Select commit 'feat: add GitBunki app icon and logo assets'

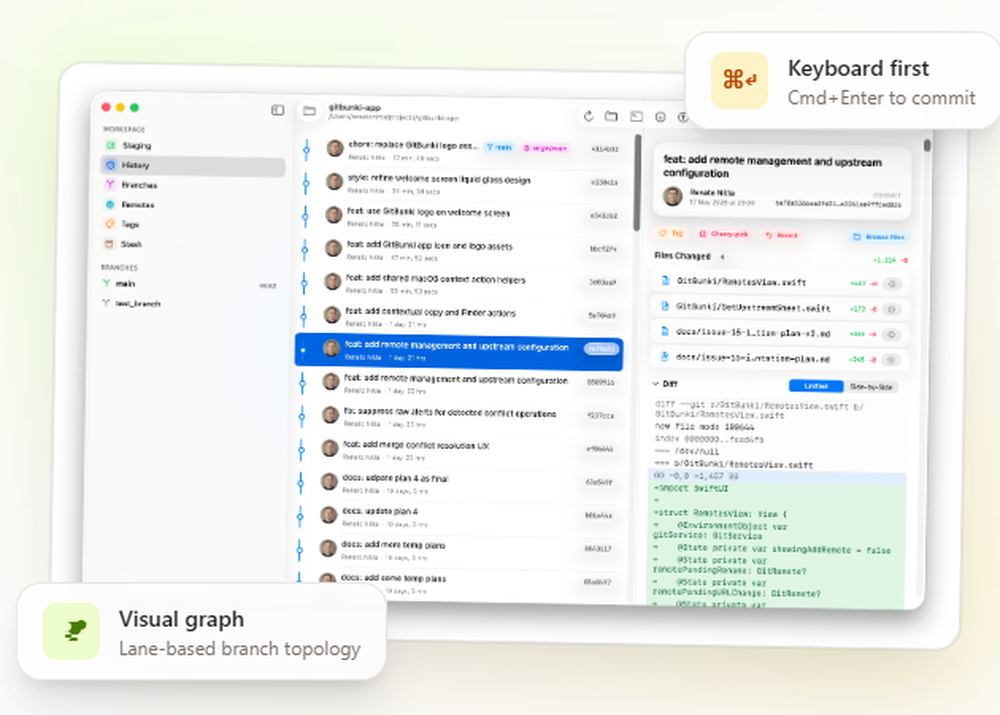460,249
